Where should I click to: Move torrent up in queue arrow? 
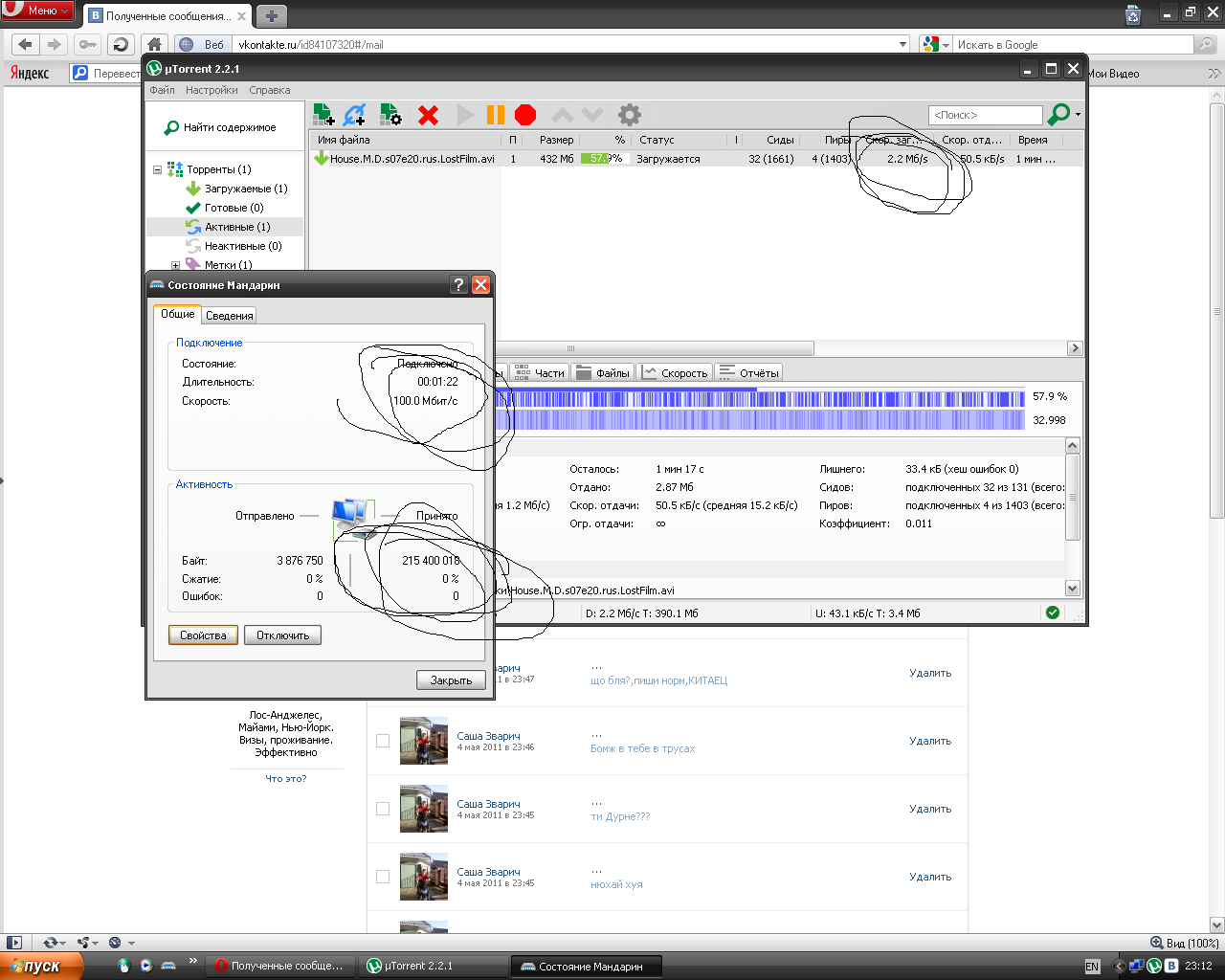[x=563, y=115]
